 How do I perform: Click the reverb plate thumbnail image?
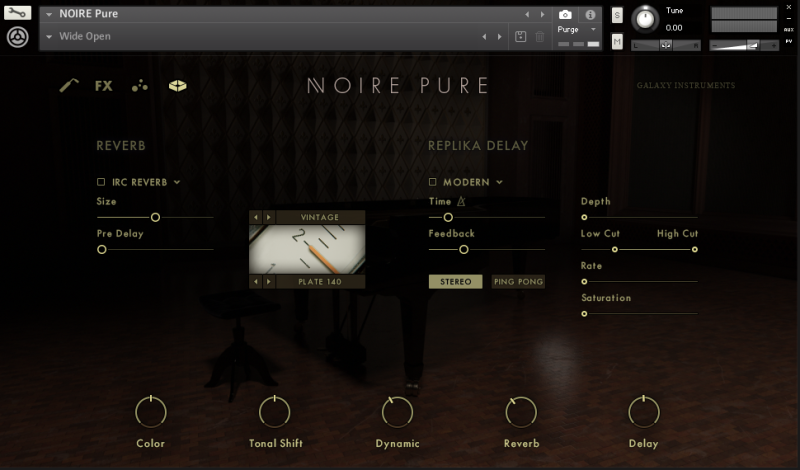tap(307, 250)
